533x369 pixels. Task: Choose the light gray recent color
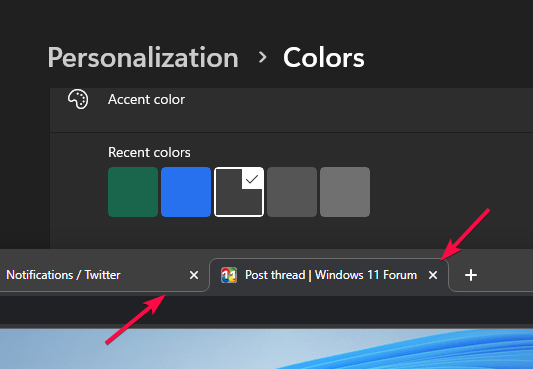point(345,192)
